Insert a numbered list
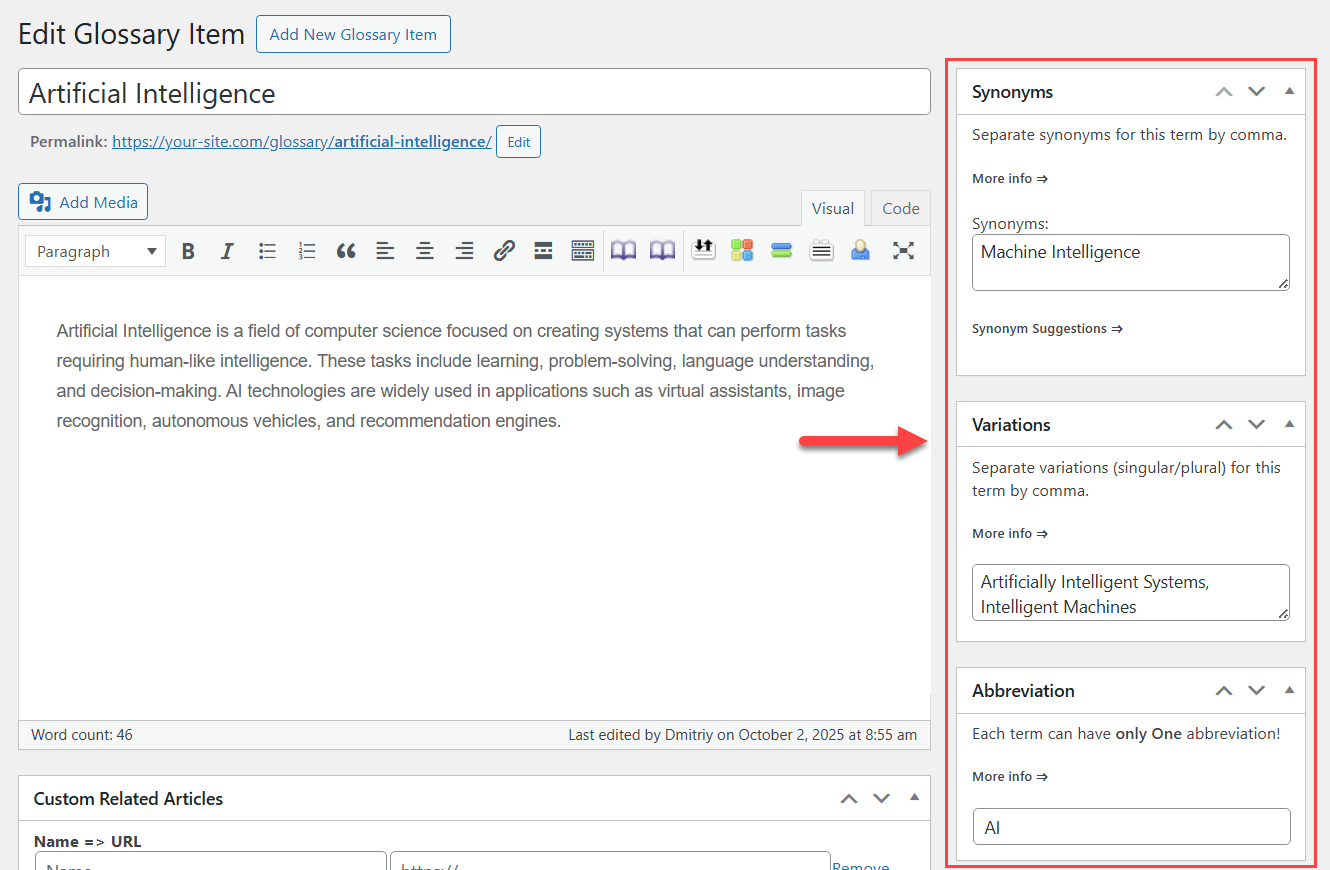Viewport: 1330px width, 870px height. point(307,251)
